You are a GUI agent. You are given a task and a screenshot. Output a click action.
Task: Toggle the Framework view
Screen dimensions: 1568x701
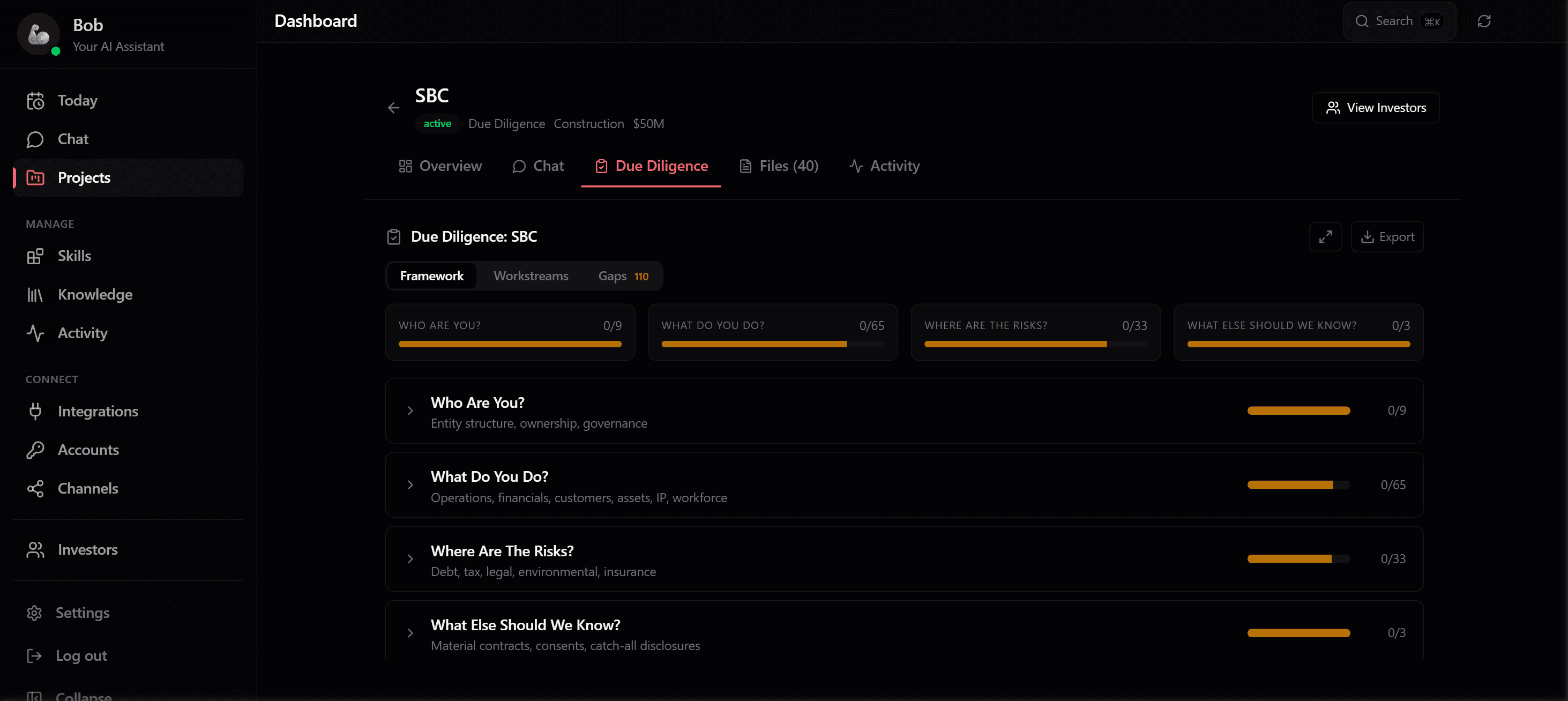431,275
